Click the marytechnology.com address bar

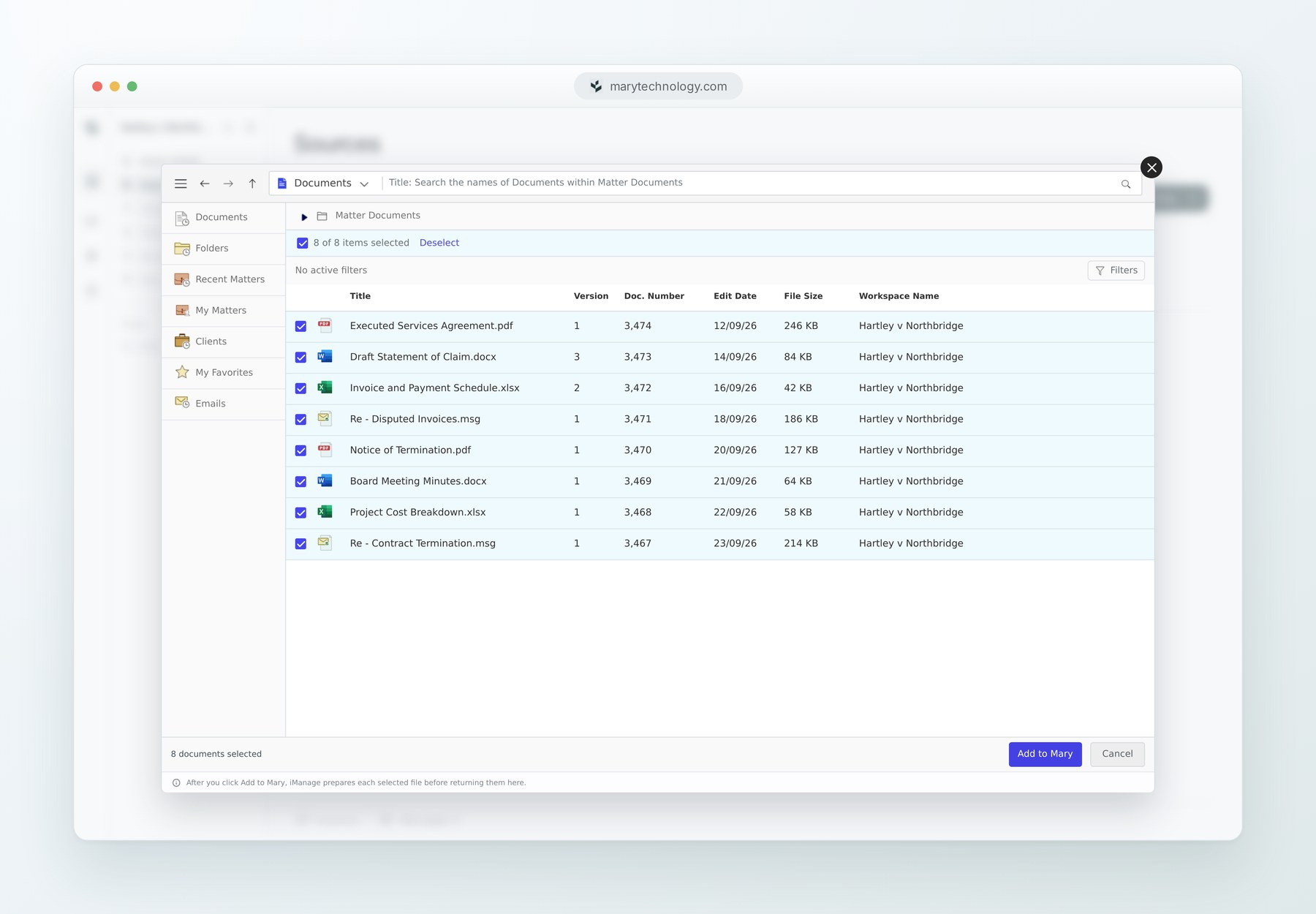tap(658, 86)
